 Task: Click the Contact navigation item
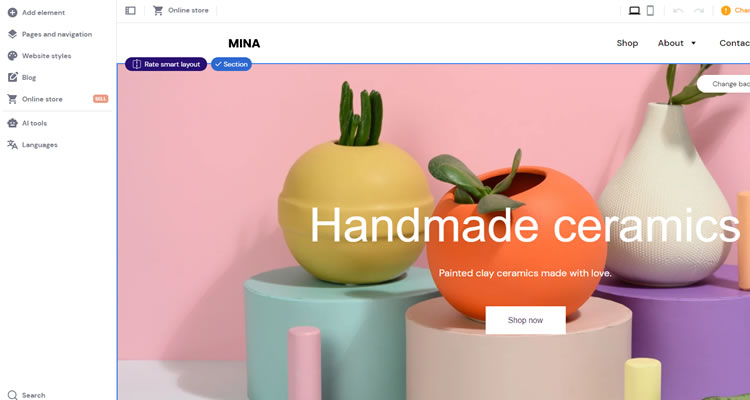pyautogui.click(x=734, y=43)
